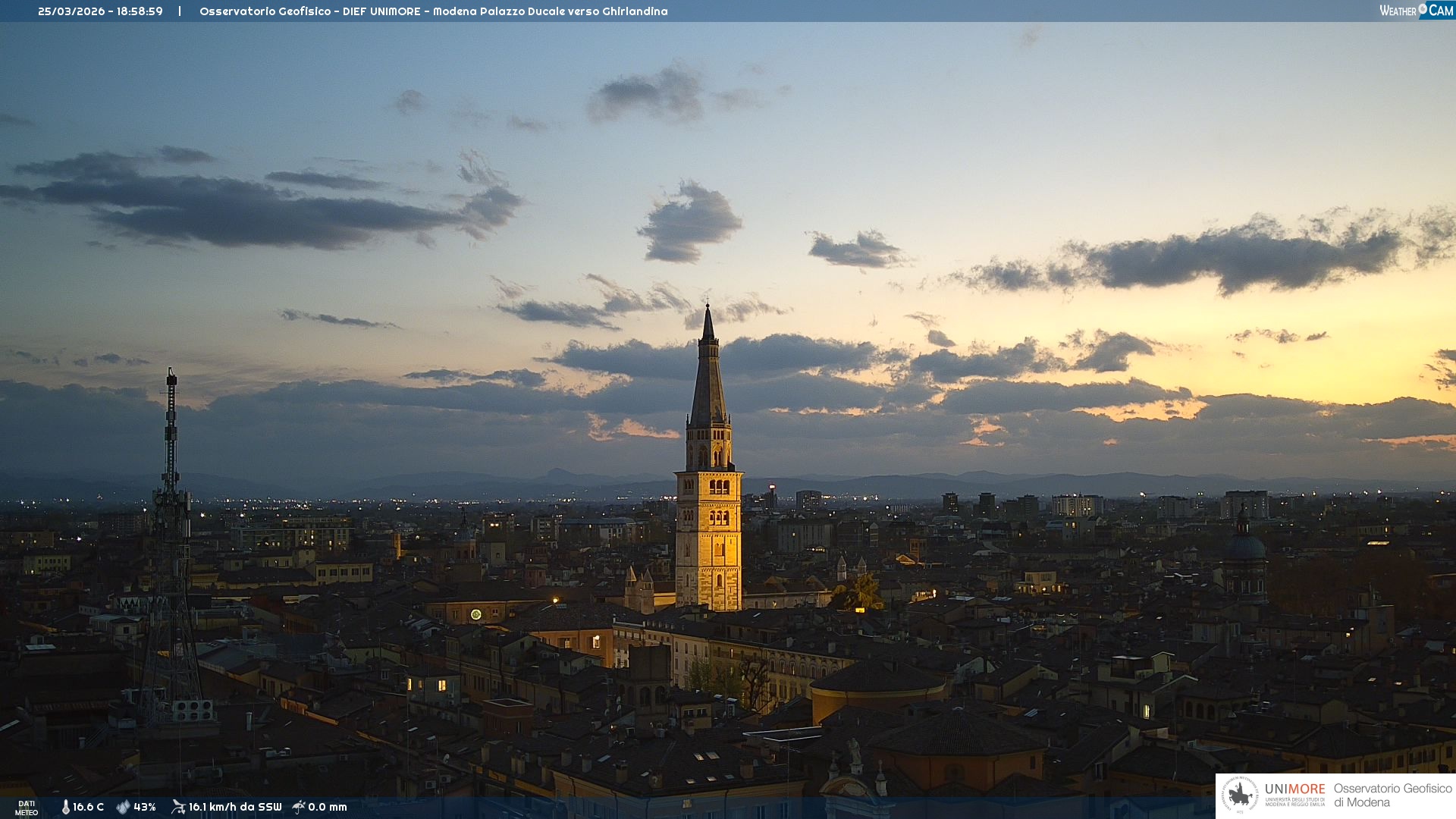1456x819 pixels.
Task: Click the glowing round clock face
Action: [475, 614]
